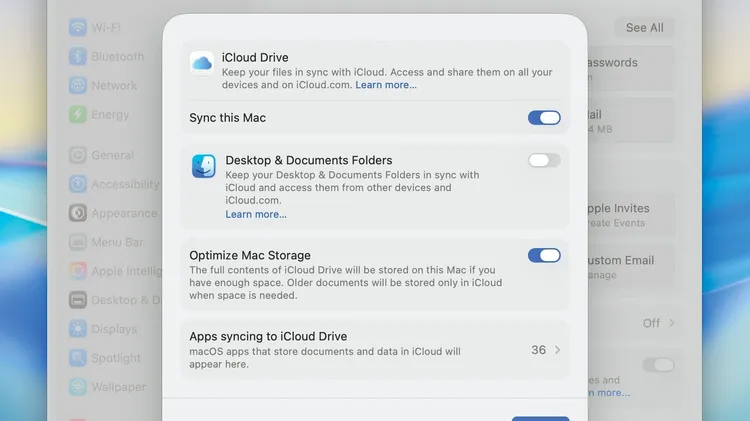The height and width of the screenshot is (421, 750).
Task: Select the Bluetooth sidebar icon
Action: pyautogui.click(x=78, y=57)
